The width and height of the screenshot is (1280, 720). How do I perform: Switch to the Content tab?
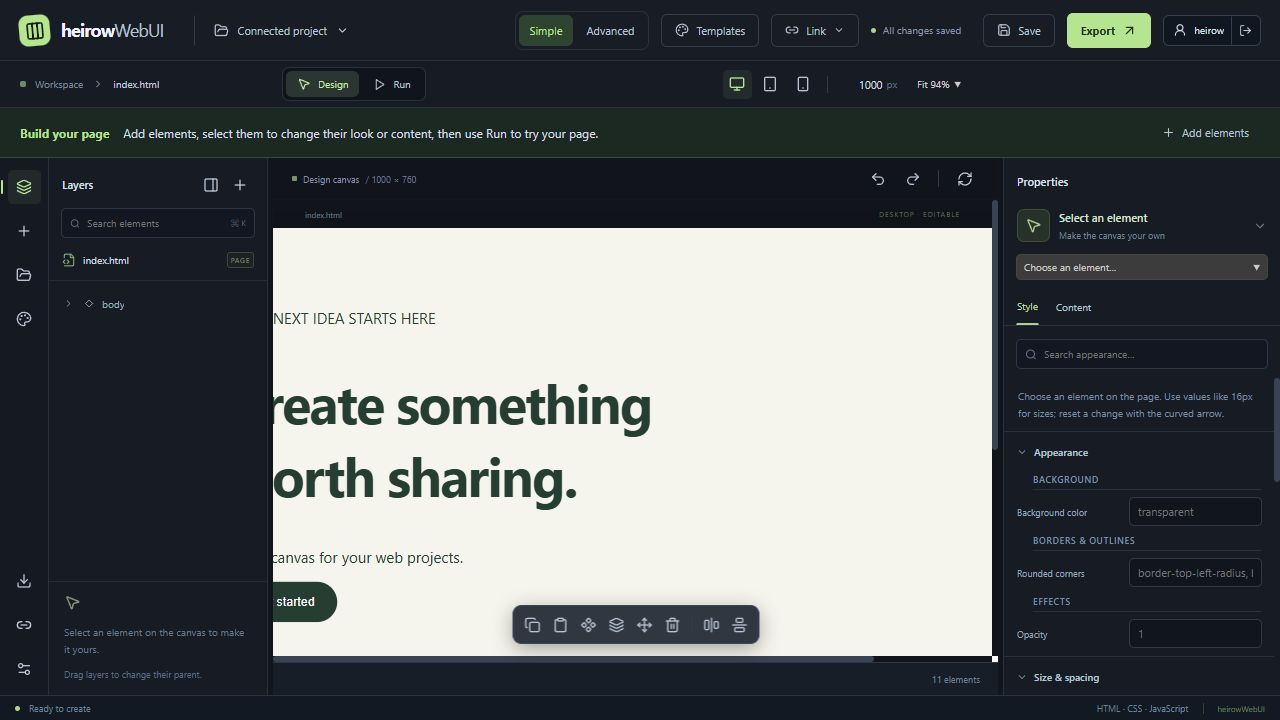(1073, 308)
